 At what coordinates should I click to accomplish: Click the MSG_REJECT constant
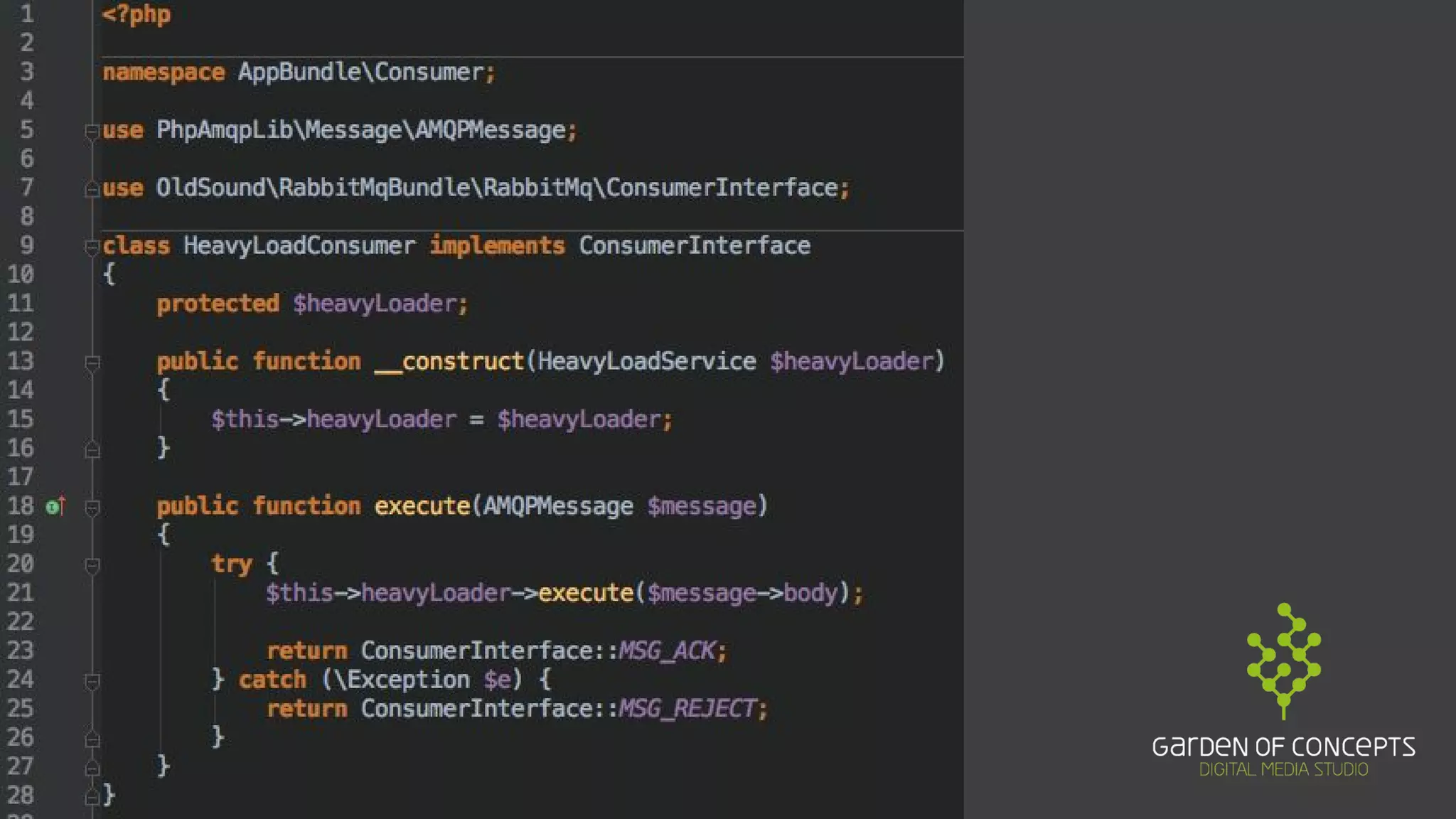(x=687, y=709)
